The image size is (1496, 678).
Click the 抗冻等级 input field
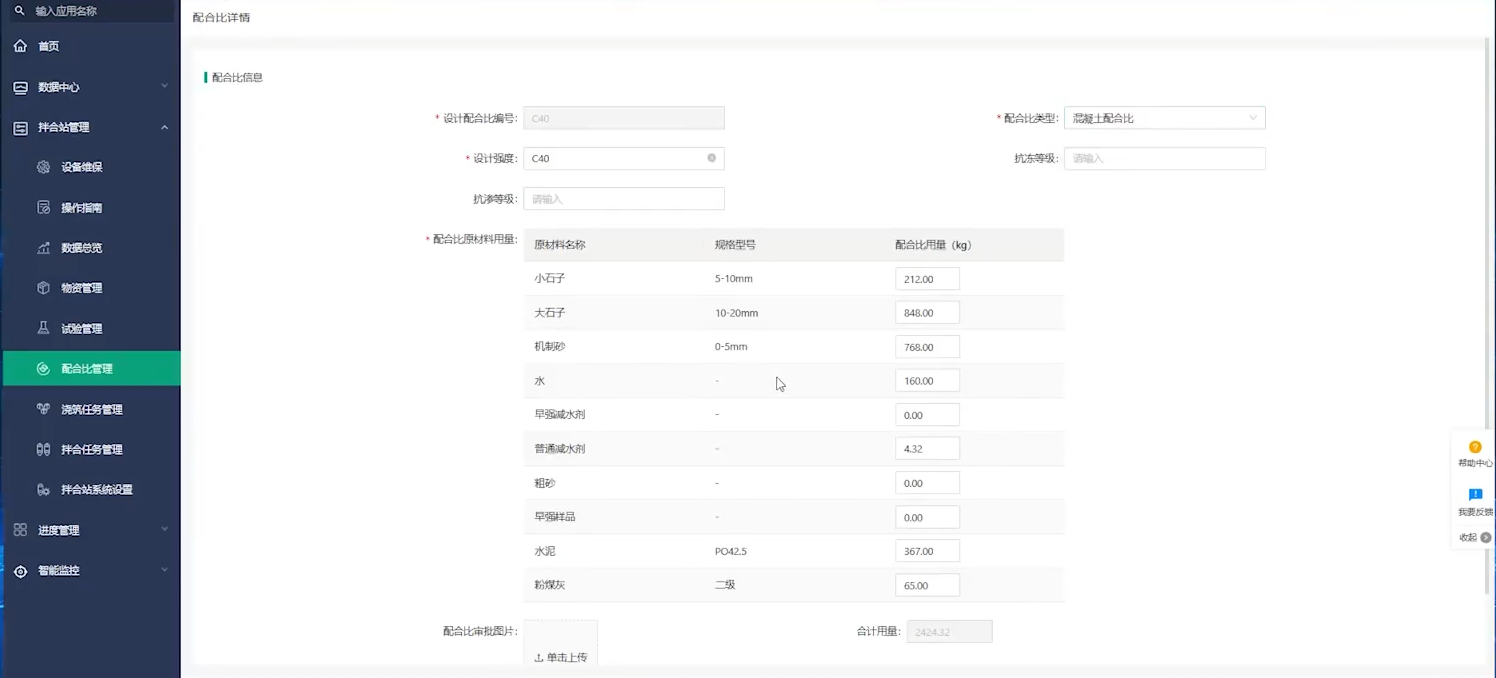coord(1165,158)
